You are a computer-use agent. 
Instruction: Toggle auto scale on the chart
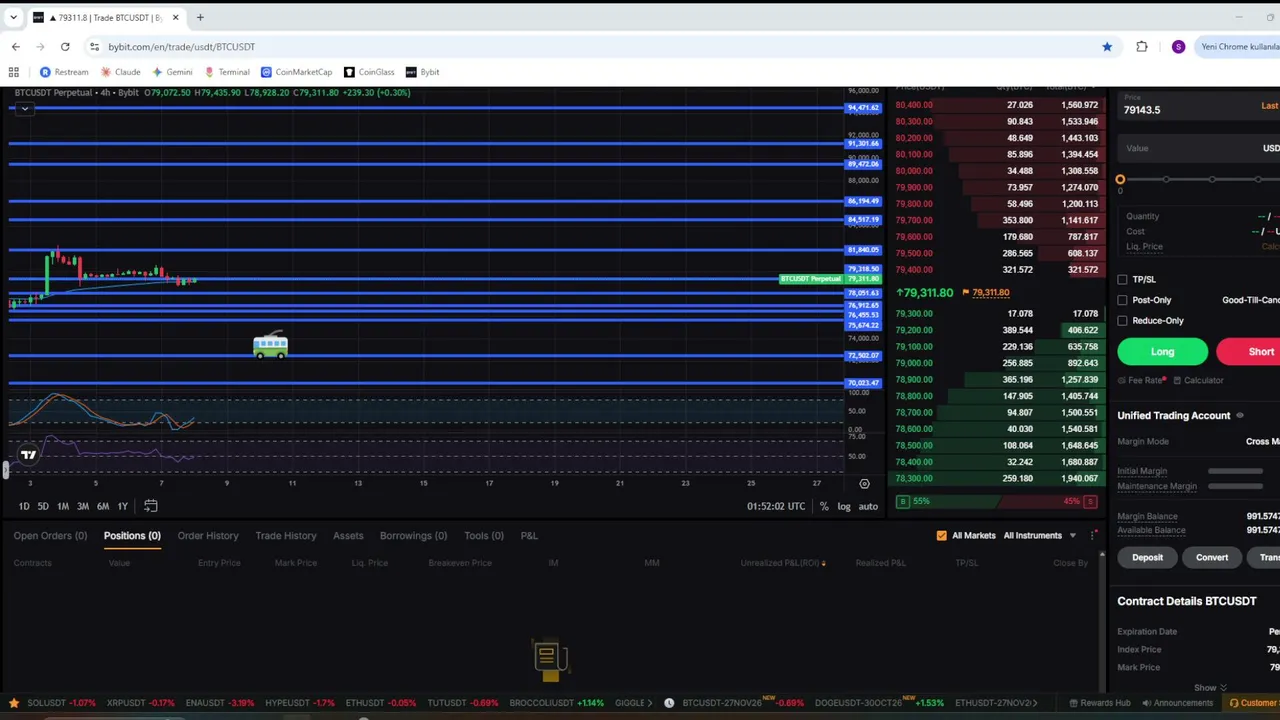tap(868, 506)
